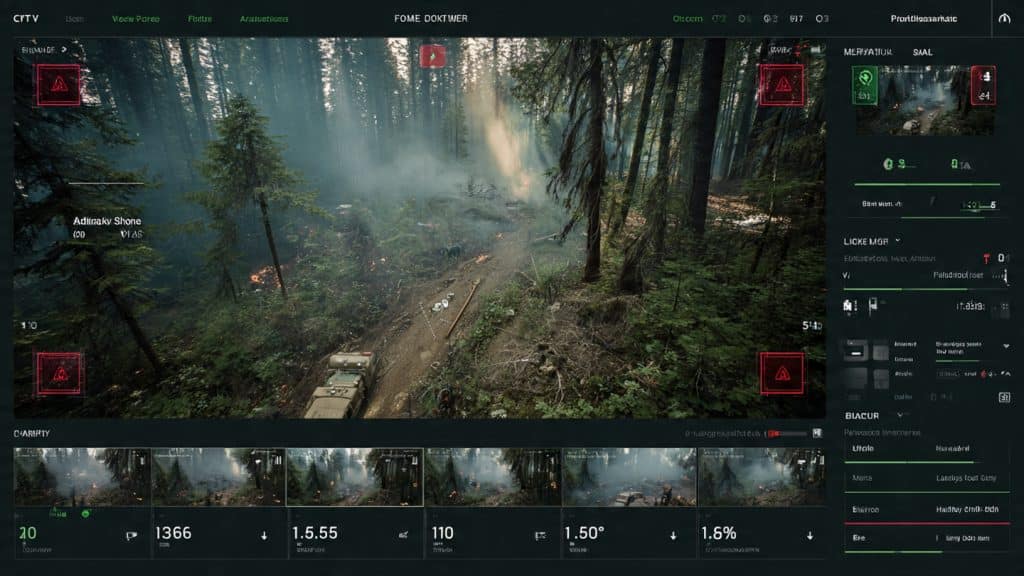Select the MERYATIUK tab
Viewport: 1024px width, 576px height.
pos(866,51)
